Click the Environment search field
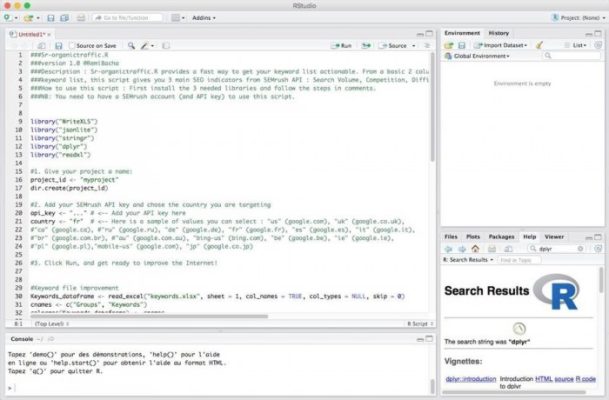Image resolution: width=609 pixels, height=400 pixels. [572, 56]
